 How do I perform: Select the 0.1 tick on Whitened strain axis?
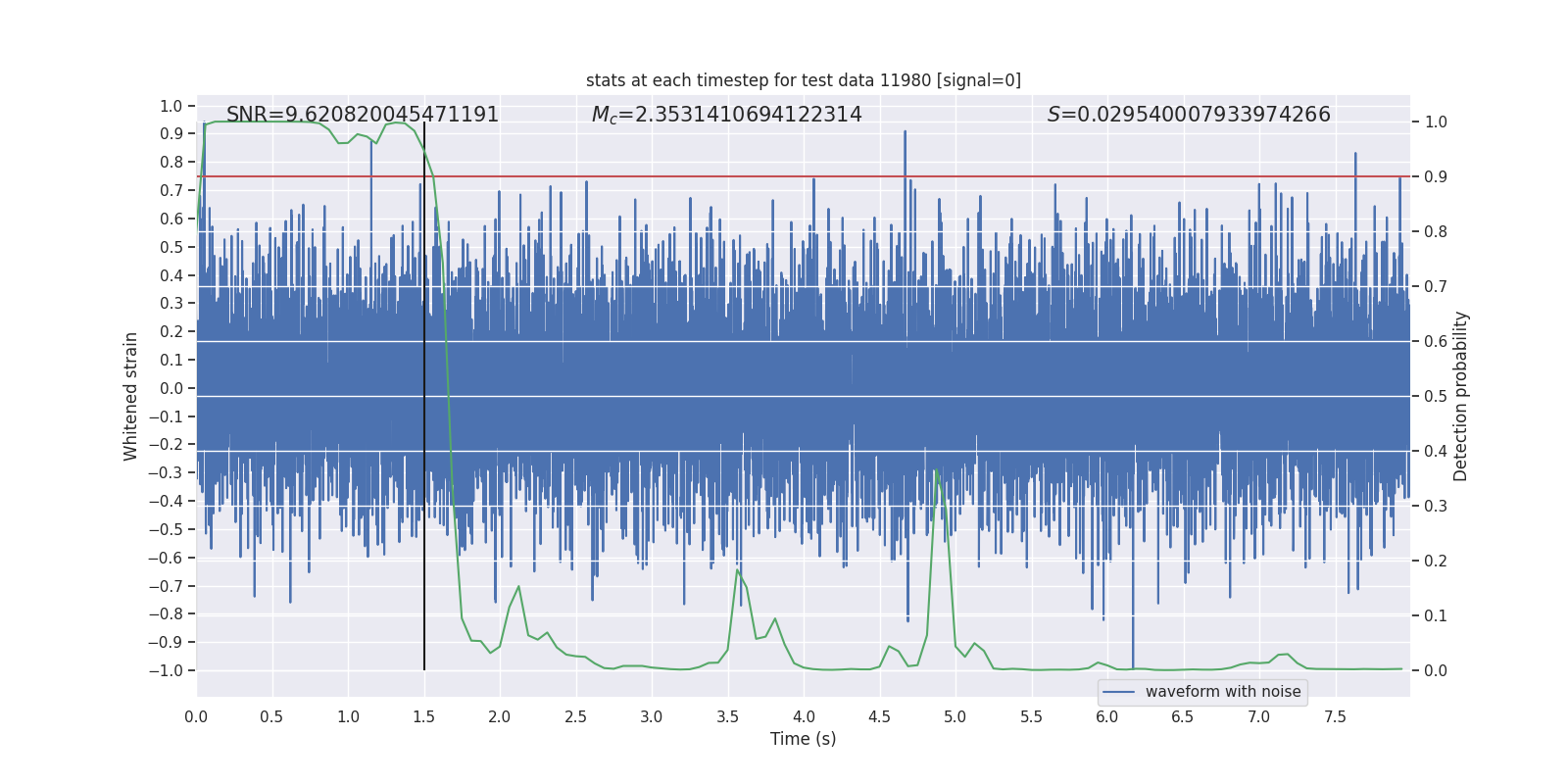click(x=171, y=360)
